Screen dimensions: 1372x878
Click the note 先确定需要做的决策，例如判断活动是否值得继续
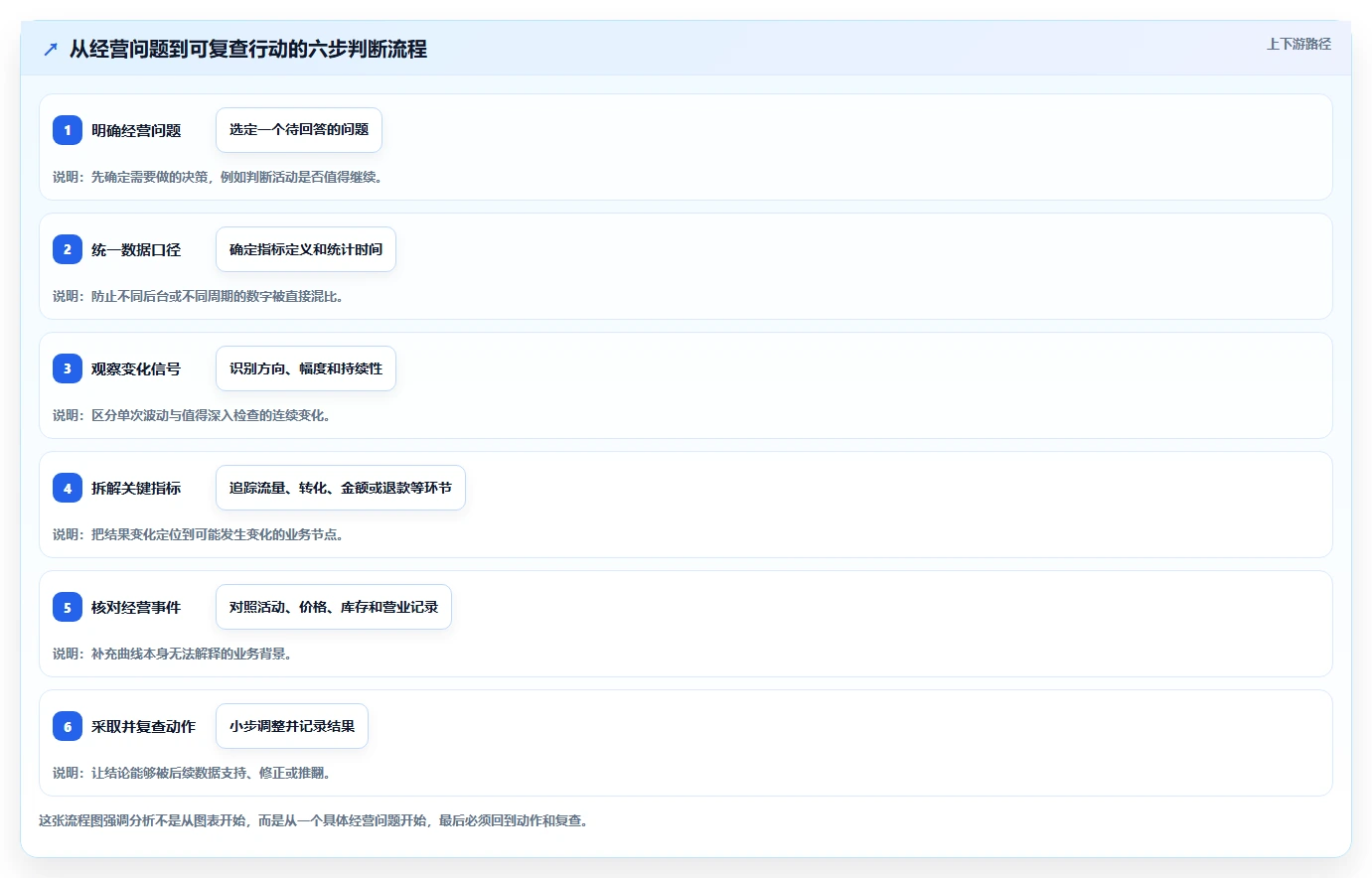click(218, 177)
